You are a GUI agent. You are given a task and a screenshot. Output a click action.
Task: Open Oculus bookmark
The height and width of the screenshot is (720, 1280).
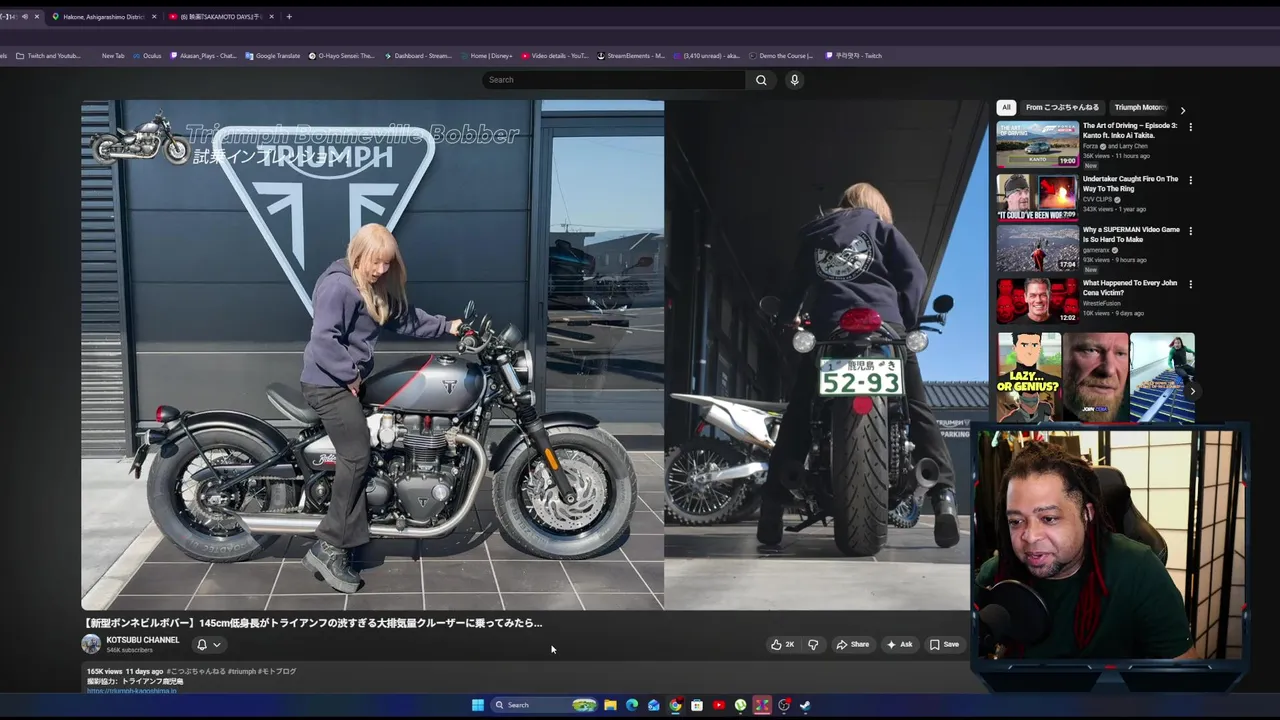pos(147,56)
